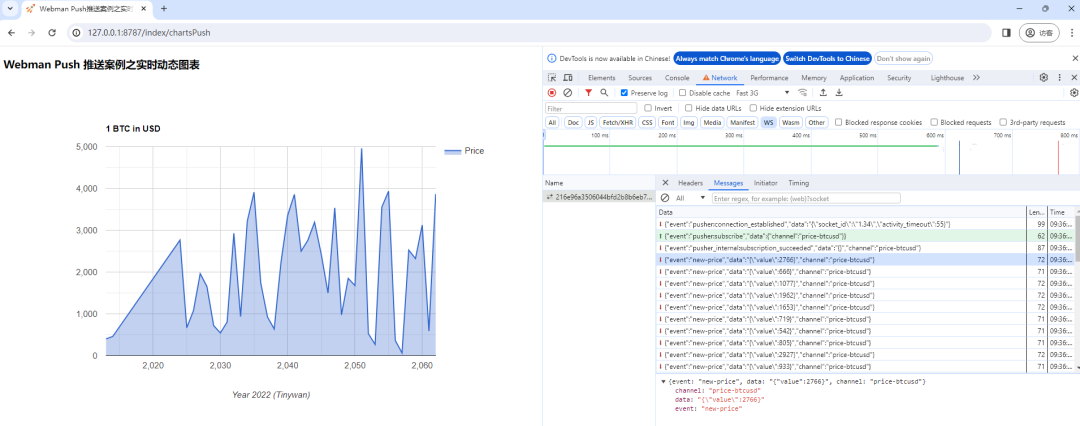The height and width of the screenshot is (426, 1080).
Task: Open the Headers tab of the request
Action: click(x=690, y=183)
